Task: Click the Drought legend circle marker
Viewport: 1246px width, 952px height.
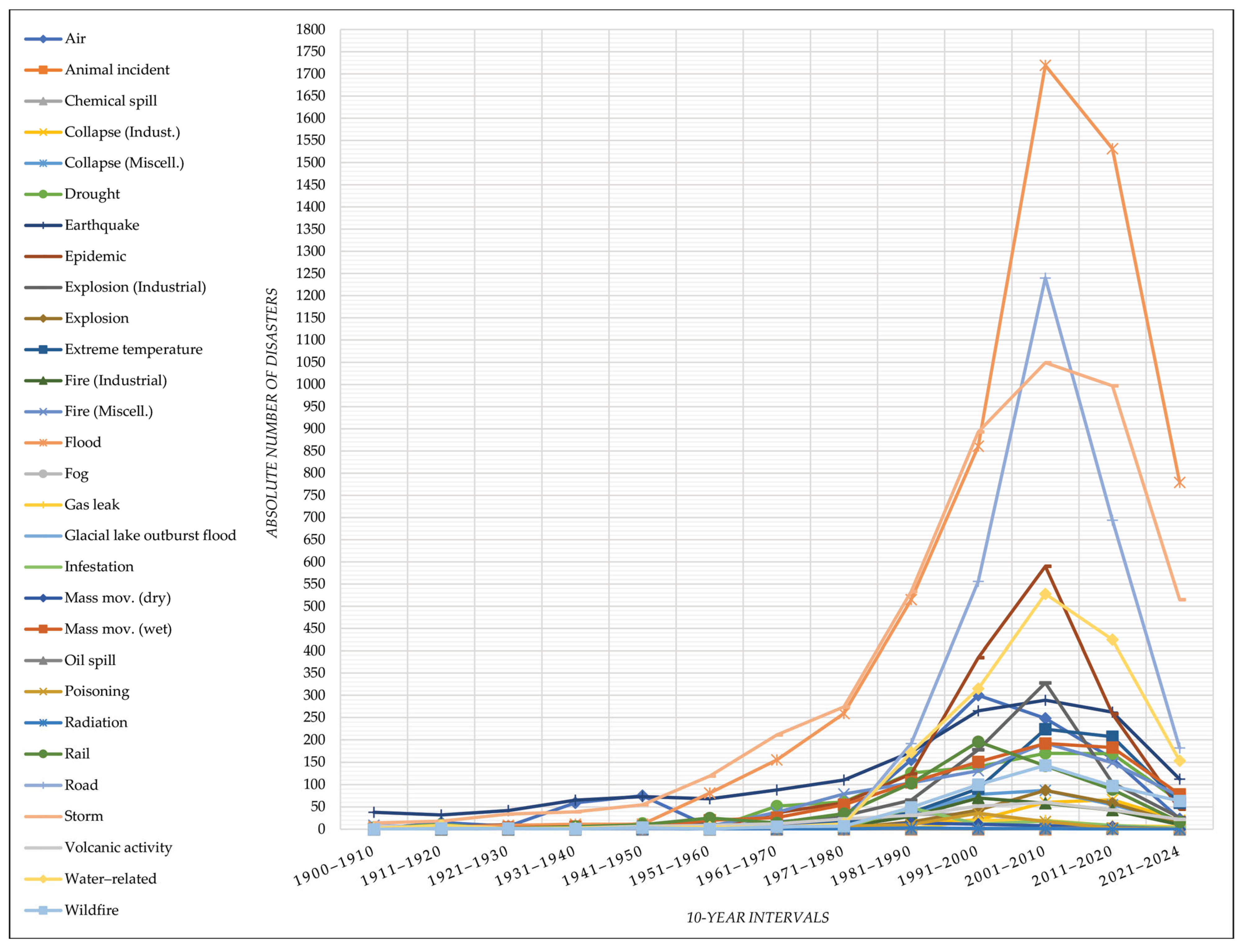Action: pos(43,194)
